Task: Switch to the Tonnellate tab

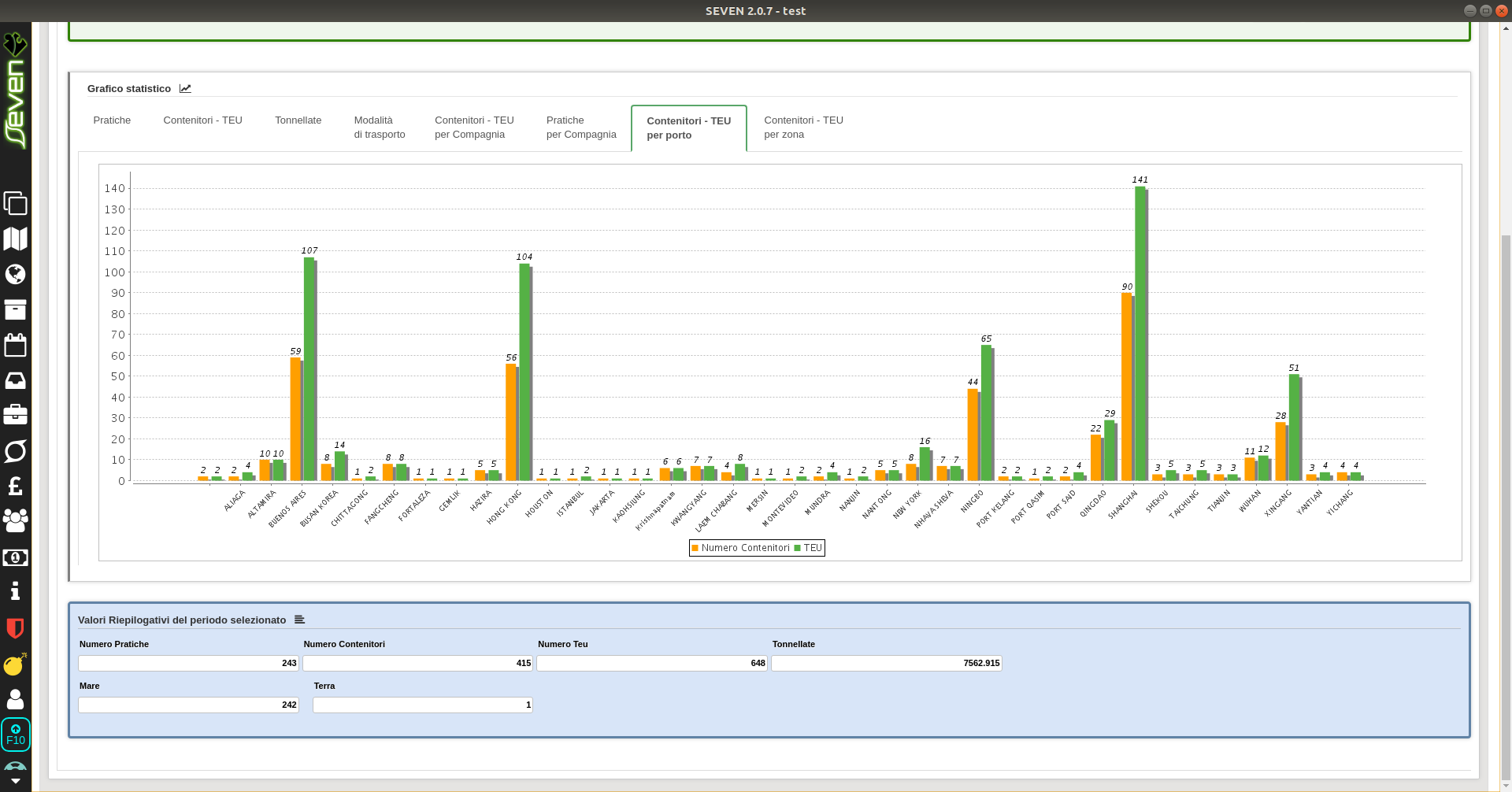Action: [x=298, y=120]
